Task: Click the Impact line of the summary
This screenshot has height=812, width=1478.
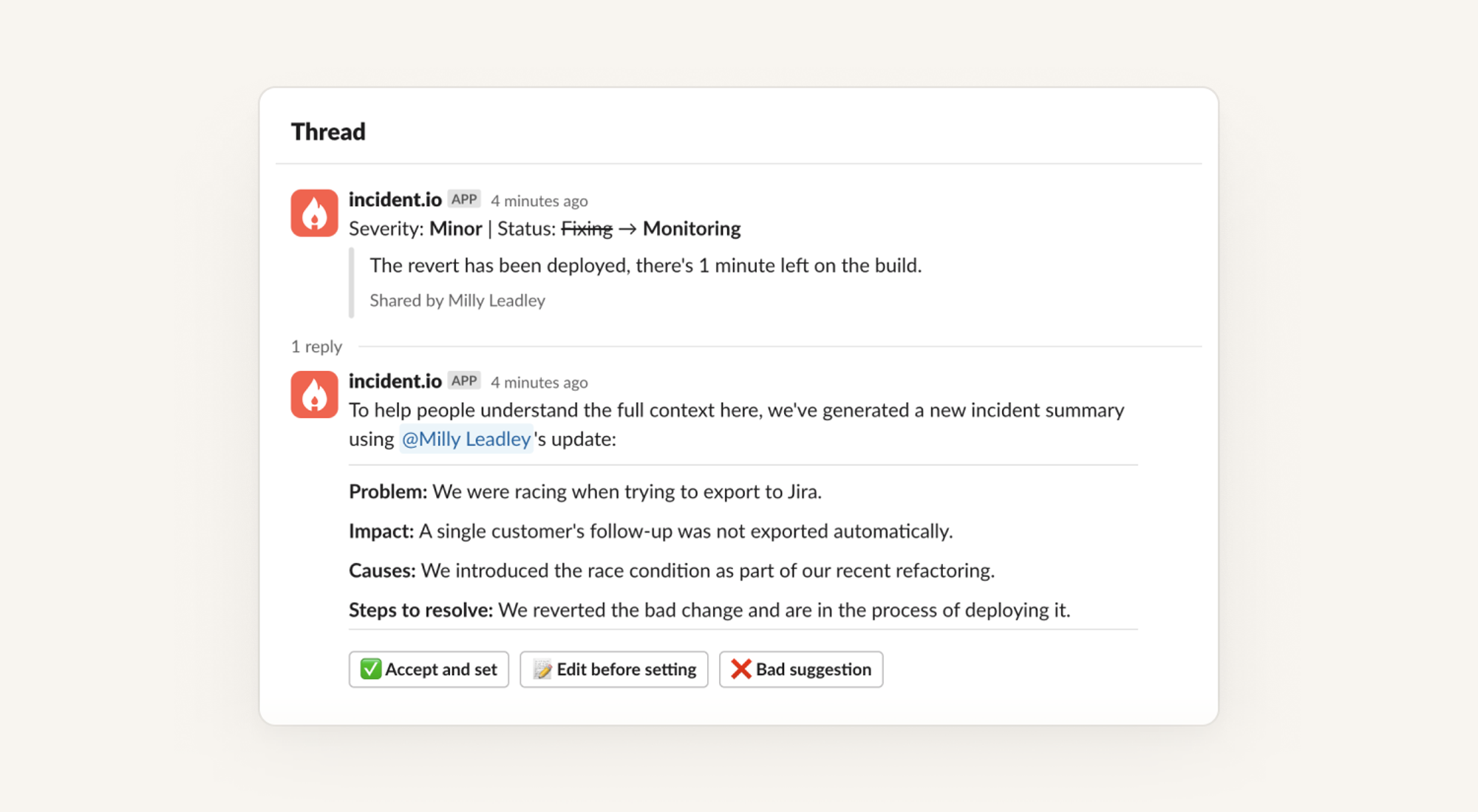Action: (650, 531)
